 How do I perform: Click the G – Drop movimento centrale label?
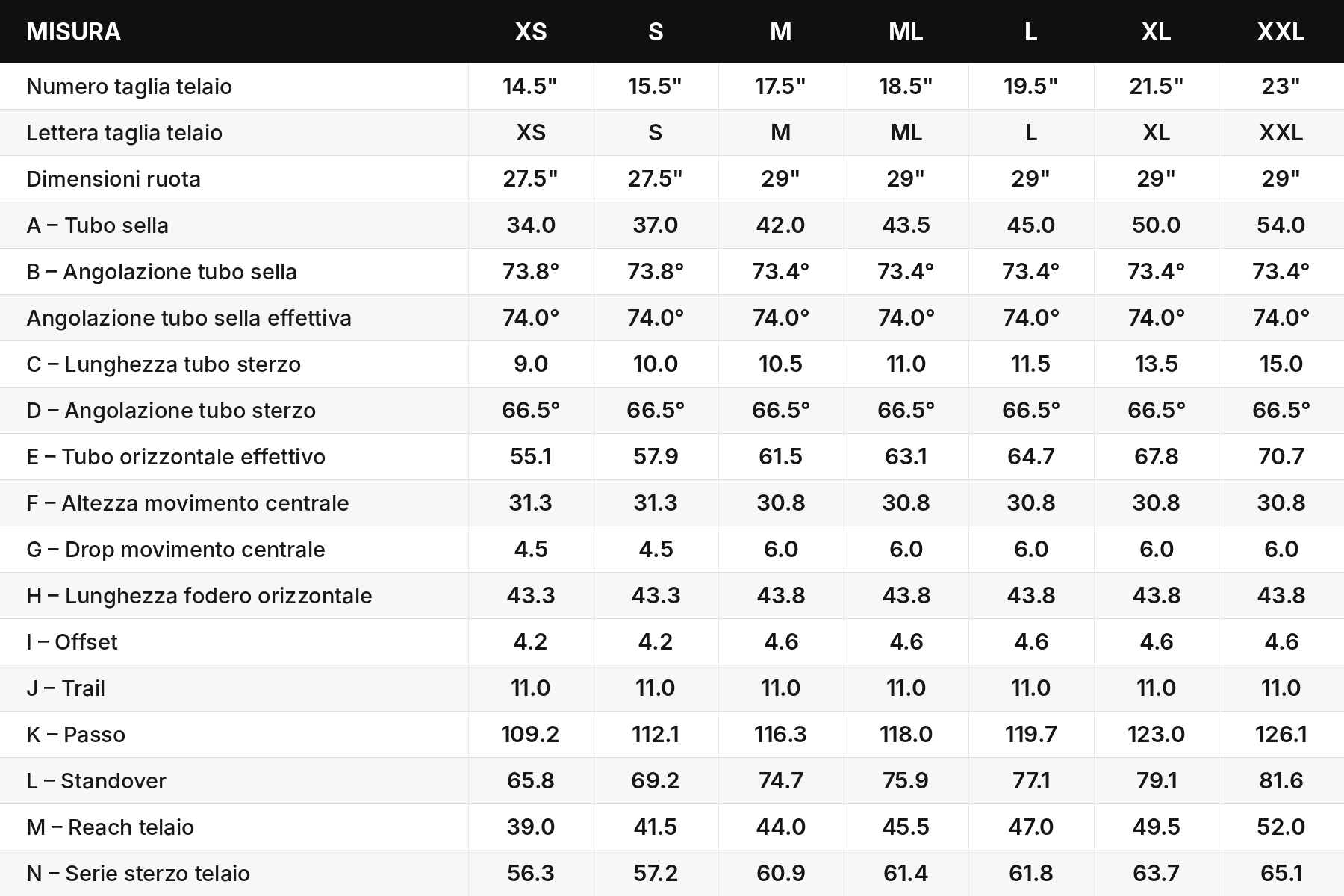click(175, 550)
